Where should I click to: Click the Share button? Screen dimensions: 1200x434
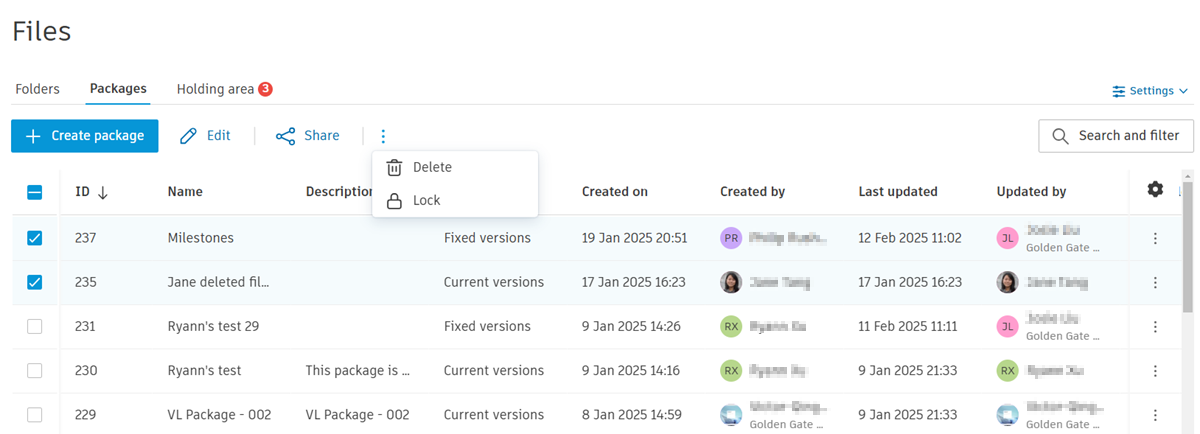(x=308, y=136)
